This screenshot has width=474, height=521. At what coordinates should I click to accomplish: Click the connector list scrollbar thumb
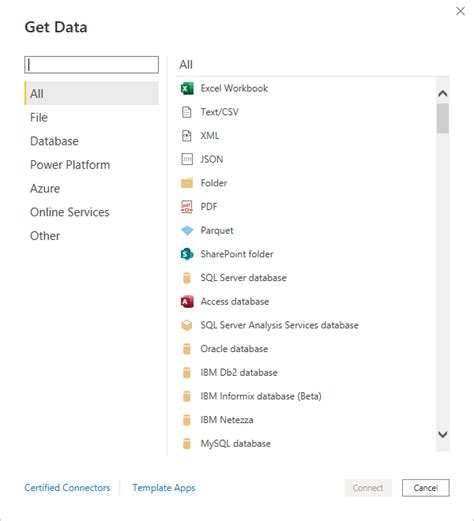(443, 118)
